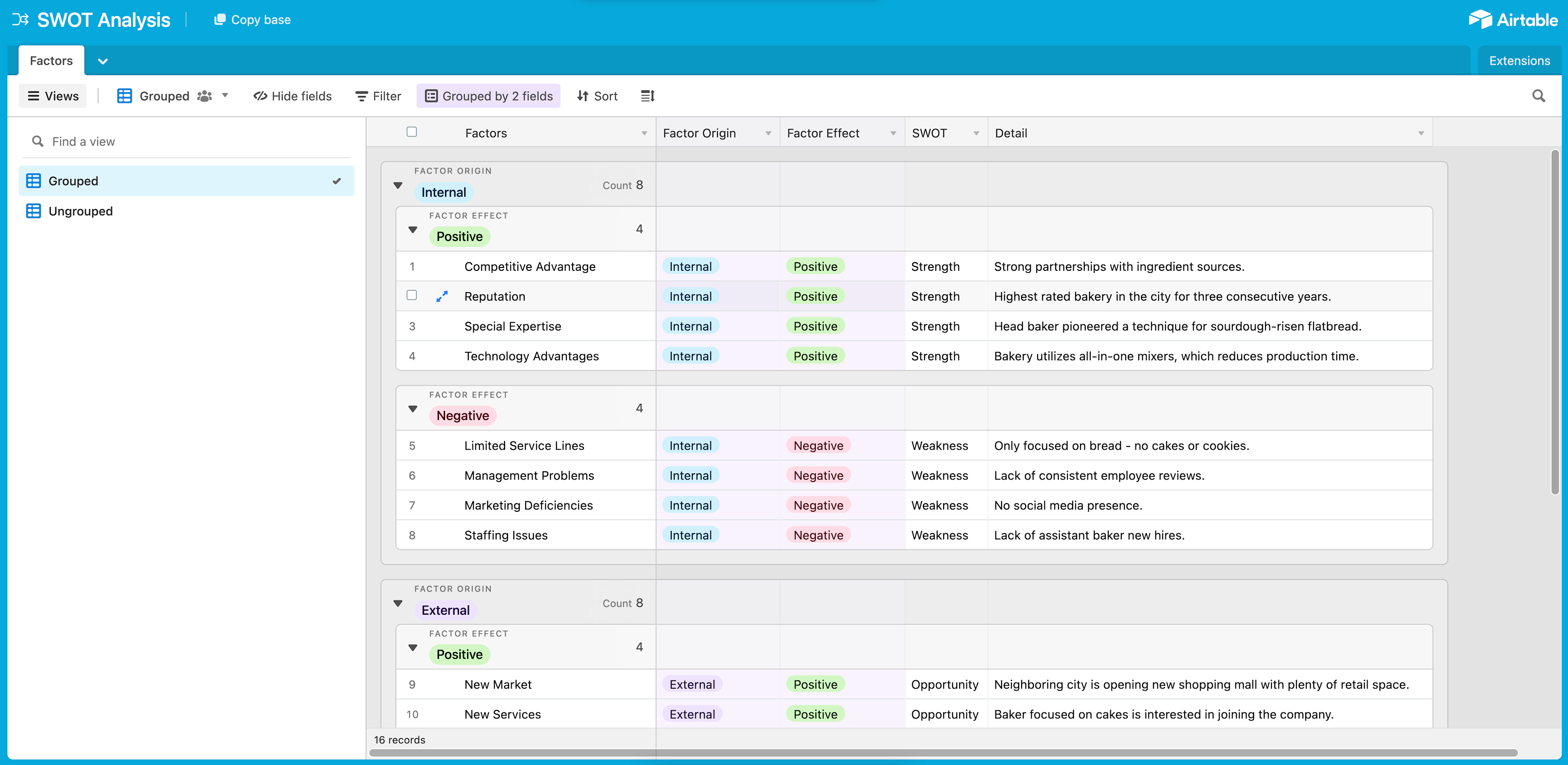Screen dimensions: 1568x765
Task: Open the Factors table tab
Action: pos(51,60)
